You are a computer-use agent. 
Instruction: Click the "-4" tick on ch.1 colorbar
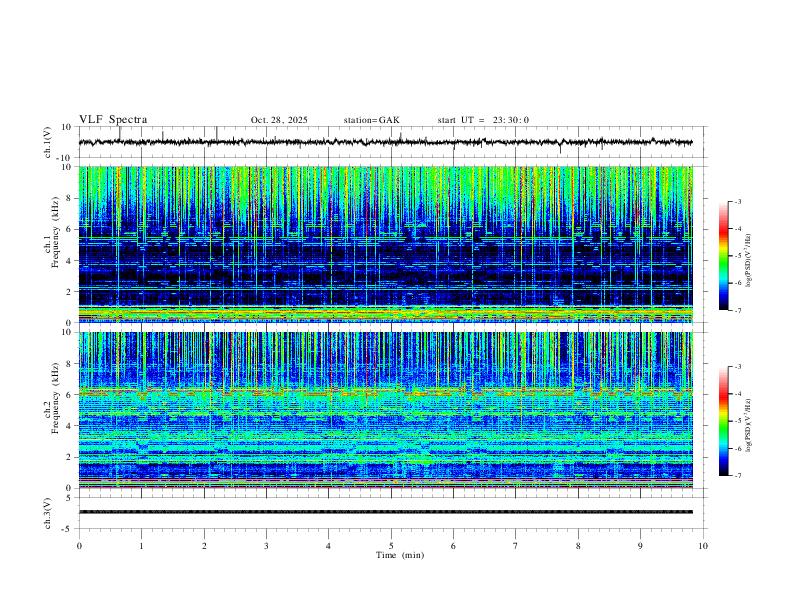[737, 229]
